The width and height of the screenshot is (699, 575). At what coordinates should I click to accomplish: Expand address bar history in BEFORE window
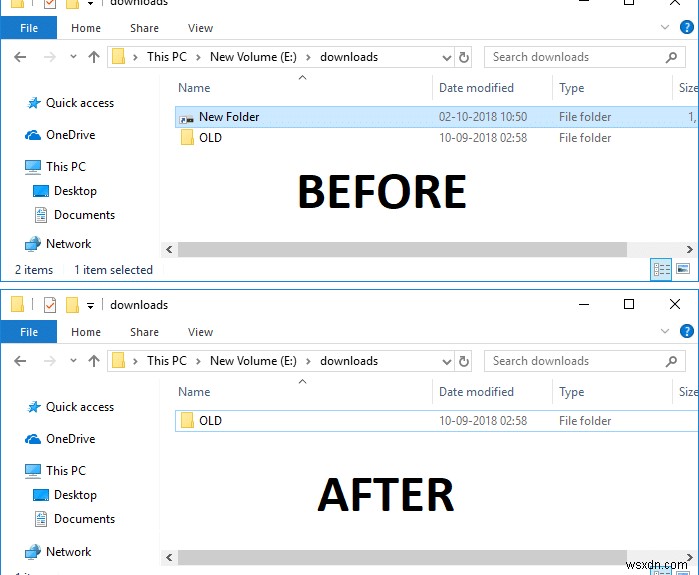[x=446, y=58]
